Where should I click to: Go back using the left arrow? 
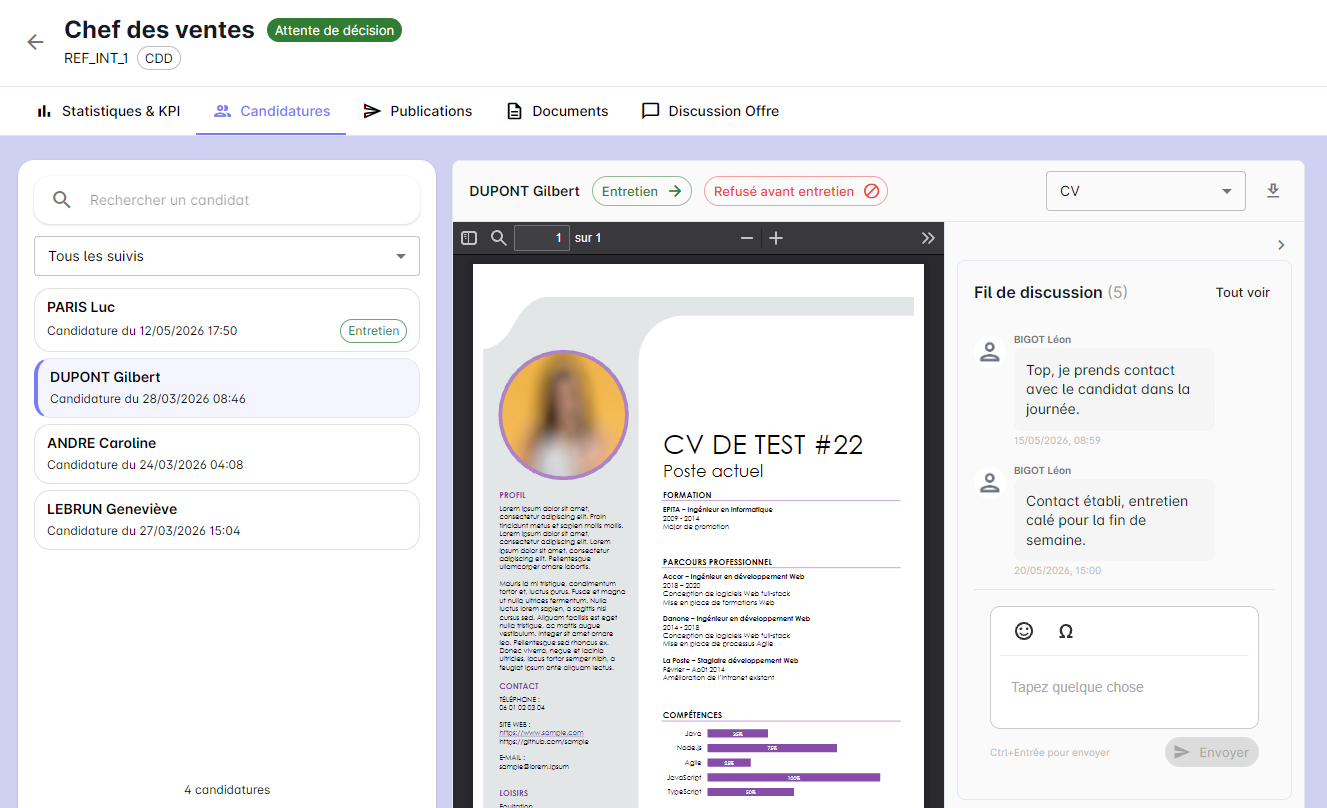[x=35, y=42]
